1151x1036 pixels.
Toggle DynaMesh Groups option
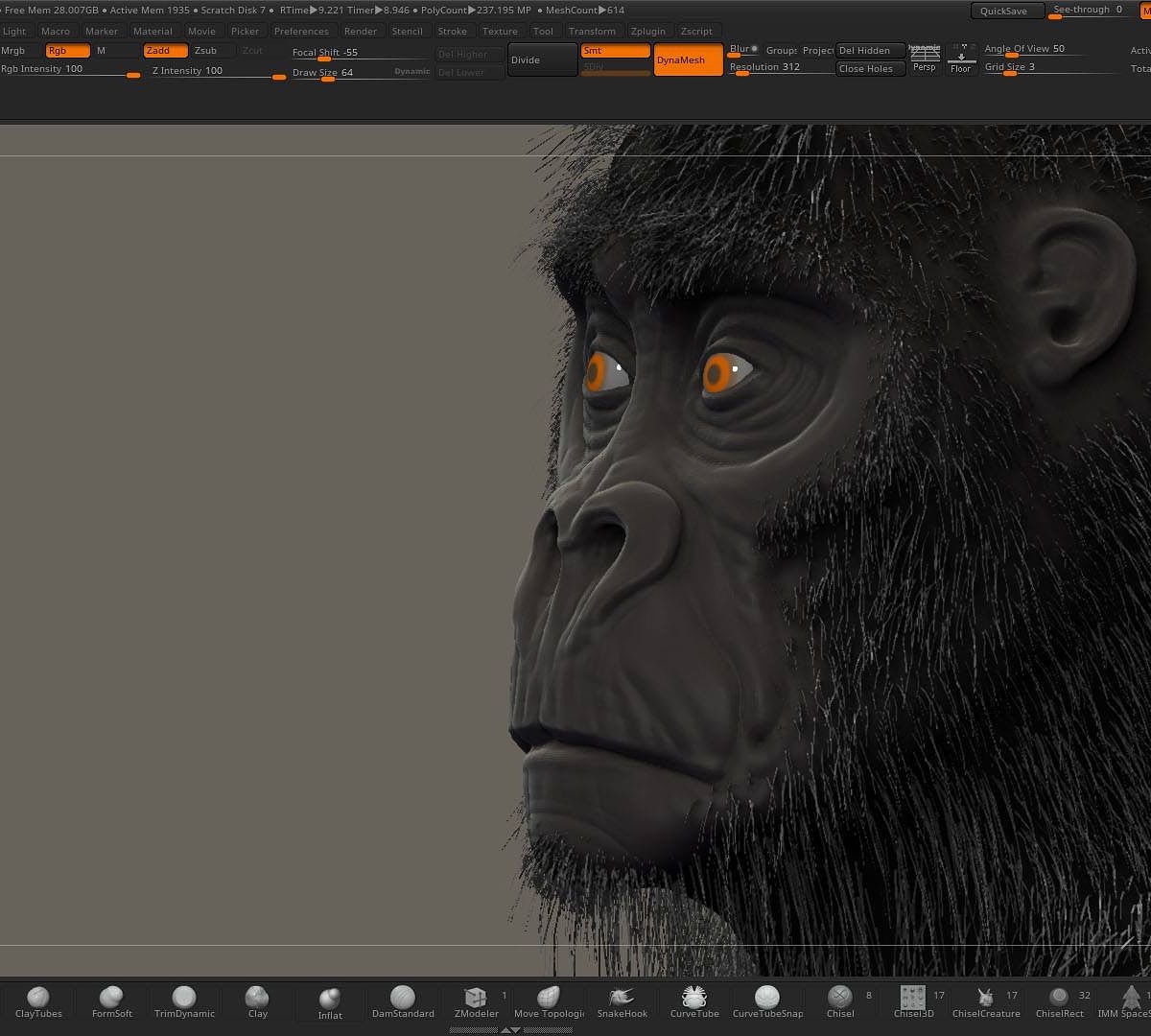point(782,51)
